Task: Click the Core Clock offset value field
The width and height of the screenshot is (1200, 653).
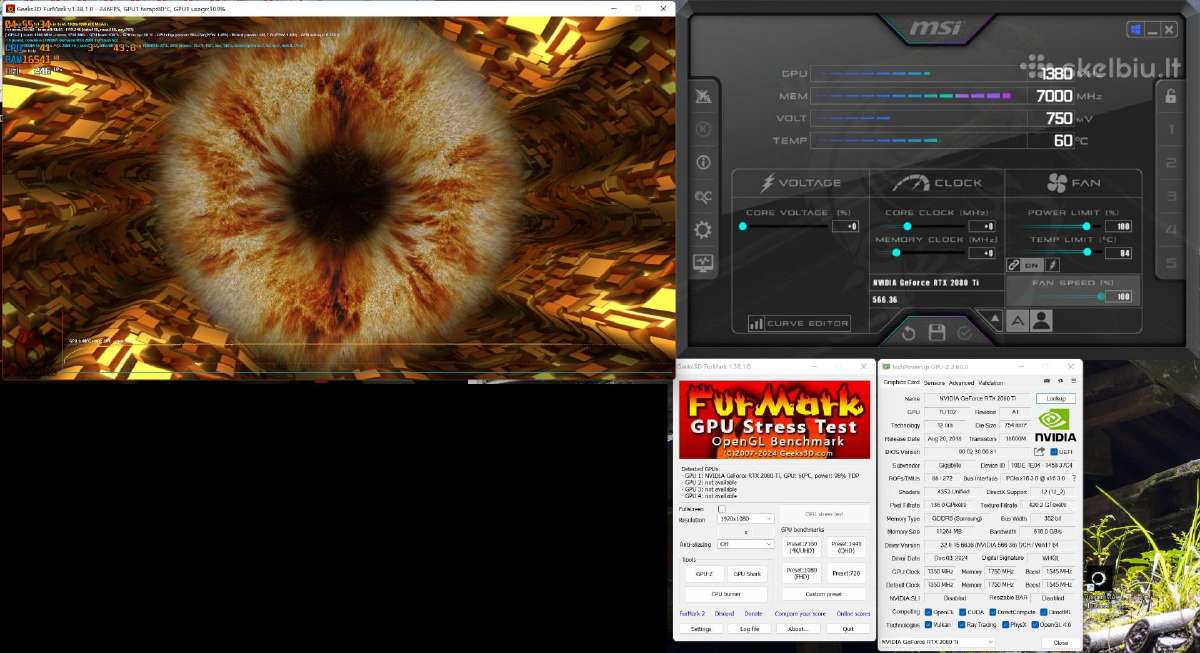Action: [x=981, y=226]
